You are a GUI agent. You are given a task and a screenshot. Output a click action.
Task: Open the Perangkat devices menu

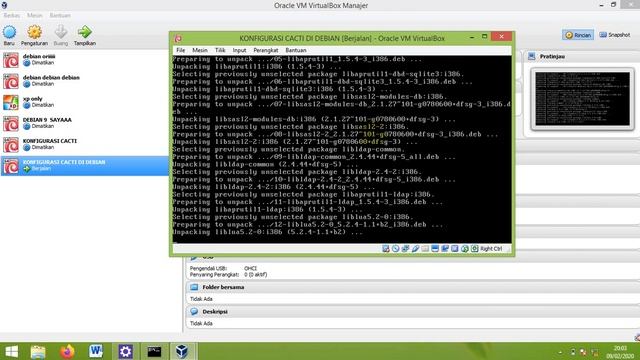coord(266,50)
